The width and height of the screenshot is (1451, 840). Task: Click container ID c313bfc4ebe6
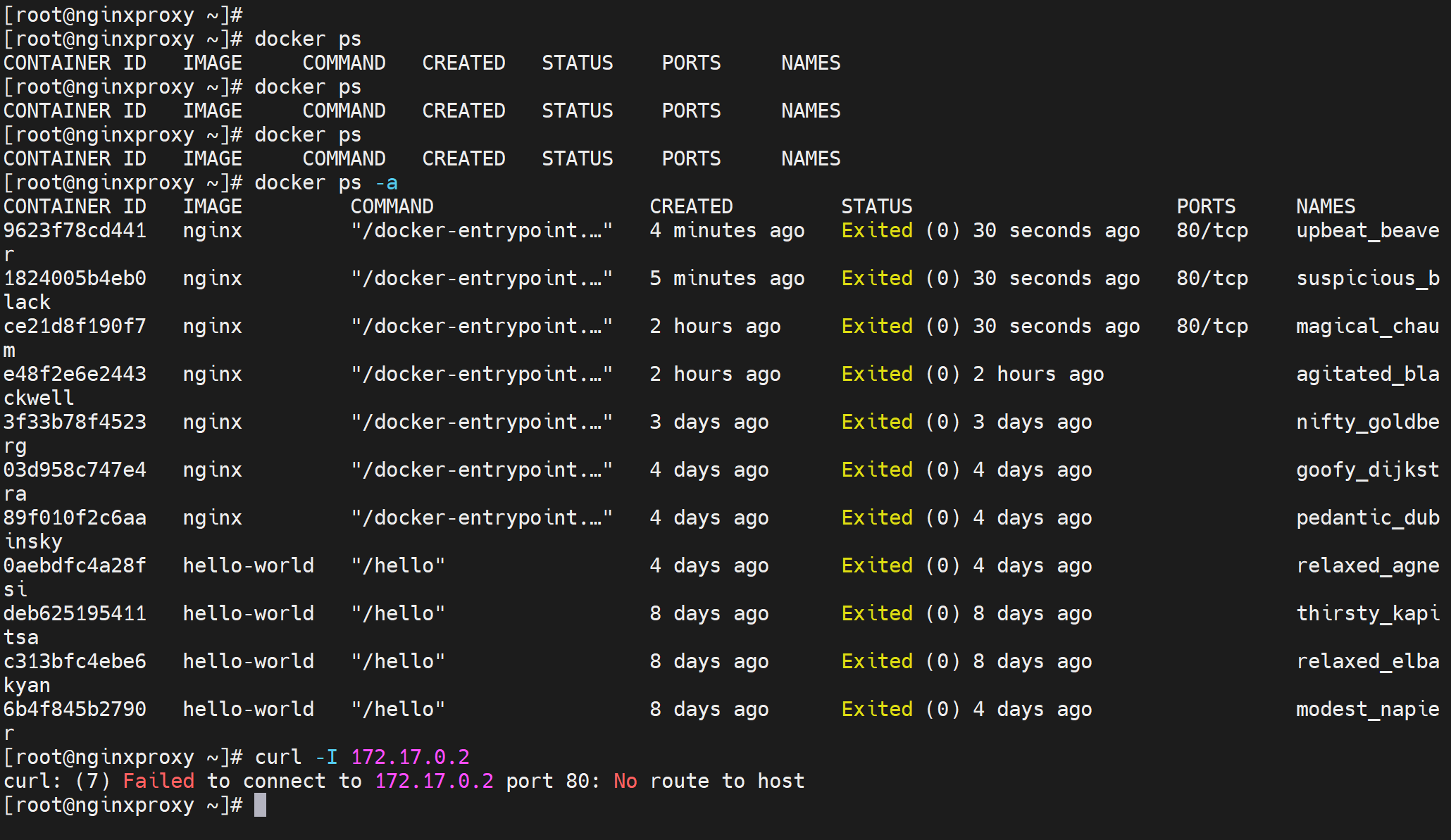(75, 661)
